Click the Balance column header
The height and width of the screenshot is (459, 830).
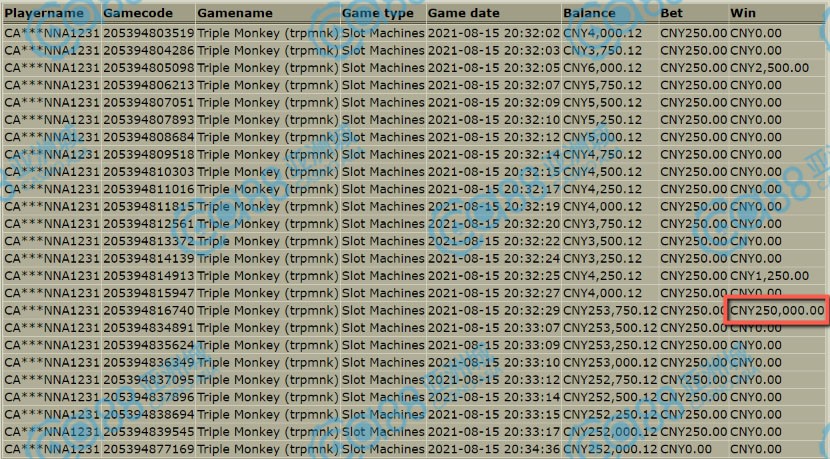[x=590, y=14]
